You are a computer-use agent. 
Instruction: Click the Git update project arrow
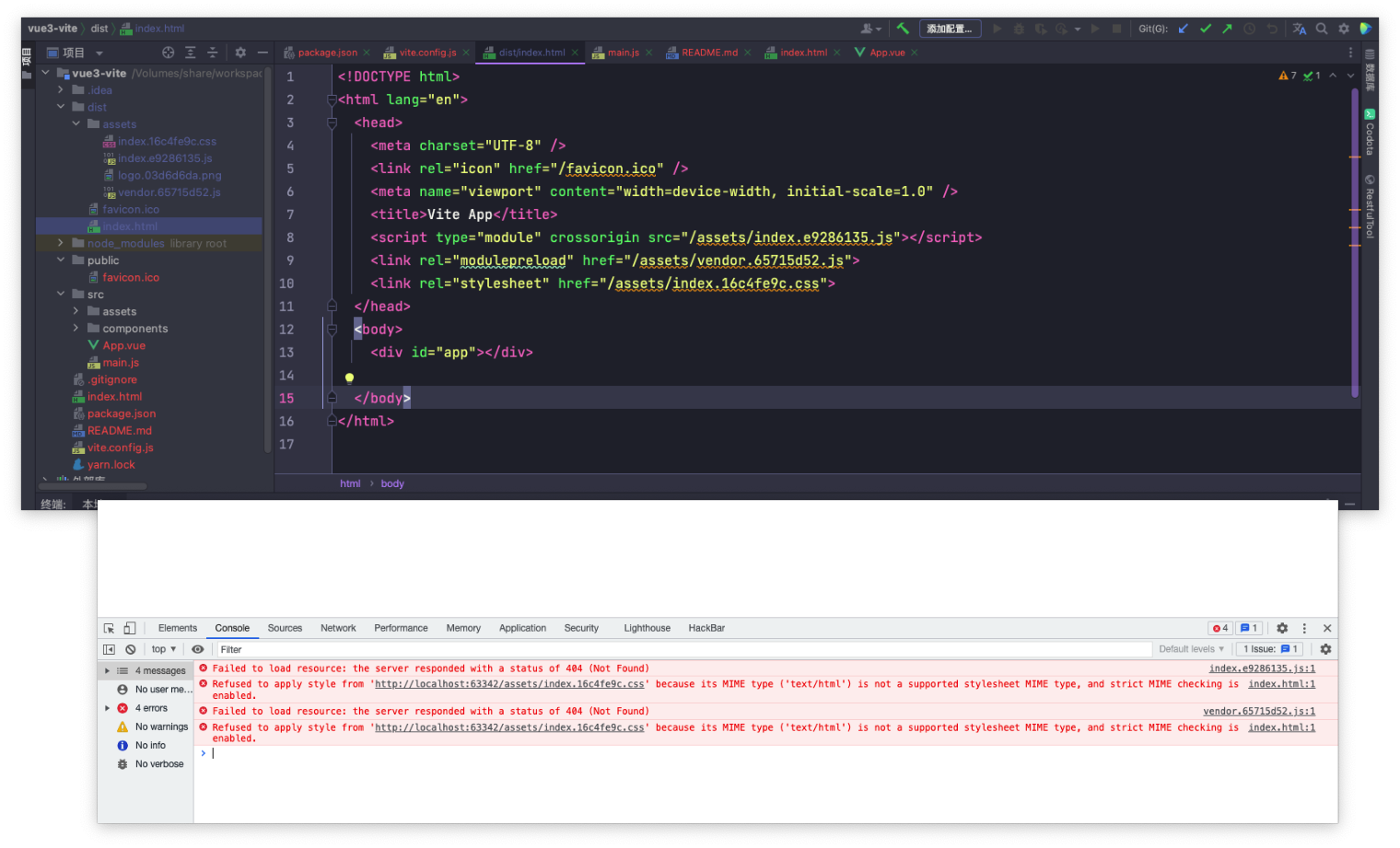[1184, 29]
